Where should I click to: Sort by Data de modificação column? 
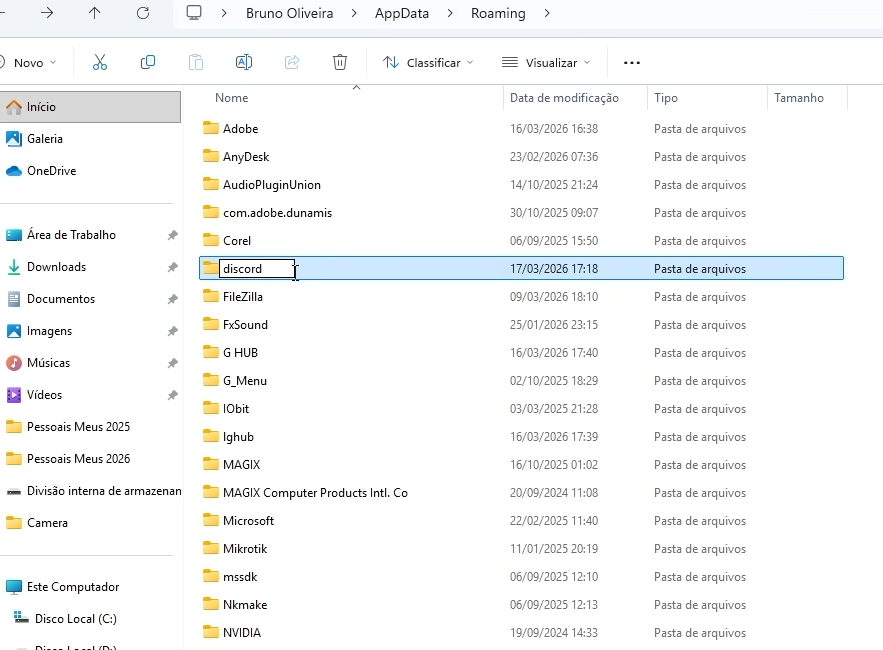click(564, 97)
